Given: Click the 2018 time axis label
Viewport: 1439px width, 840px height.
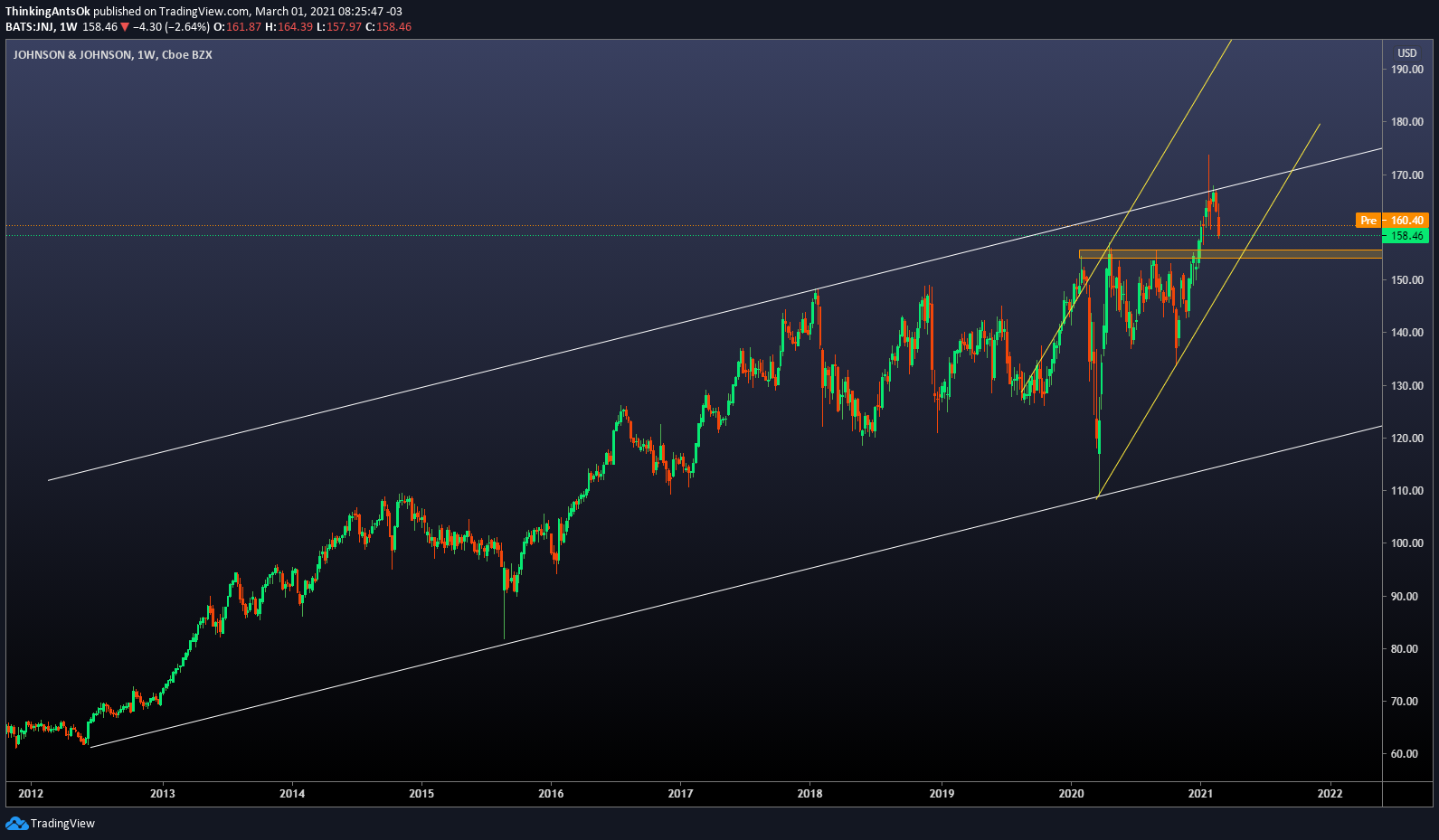Looking at the screenshot, I should 809,794.
